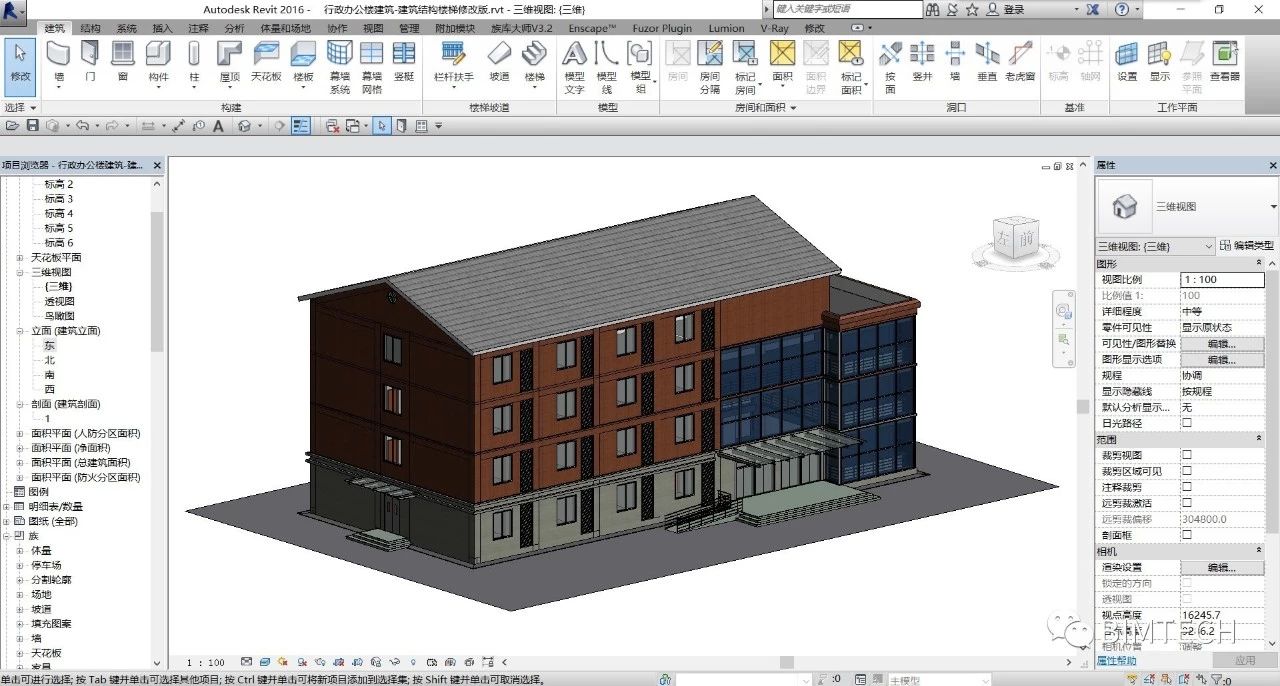This screenshot has width=1280, height=686.
Task: Toggle the 裁剪区域可见 checkbox
Action: (1187, 471)
